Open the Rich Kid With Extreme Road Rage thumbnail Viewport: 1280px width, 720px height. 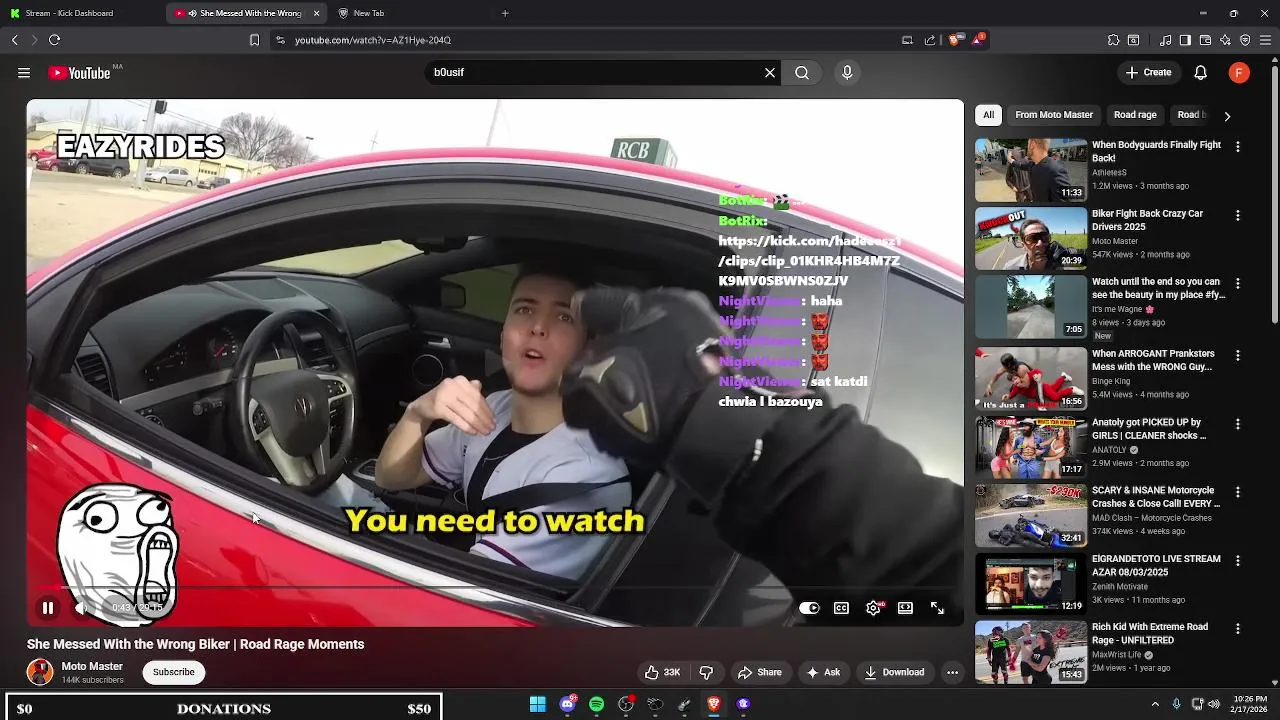pos(1031,652)
